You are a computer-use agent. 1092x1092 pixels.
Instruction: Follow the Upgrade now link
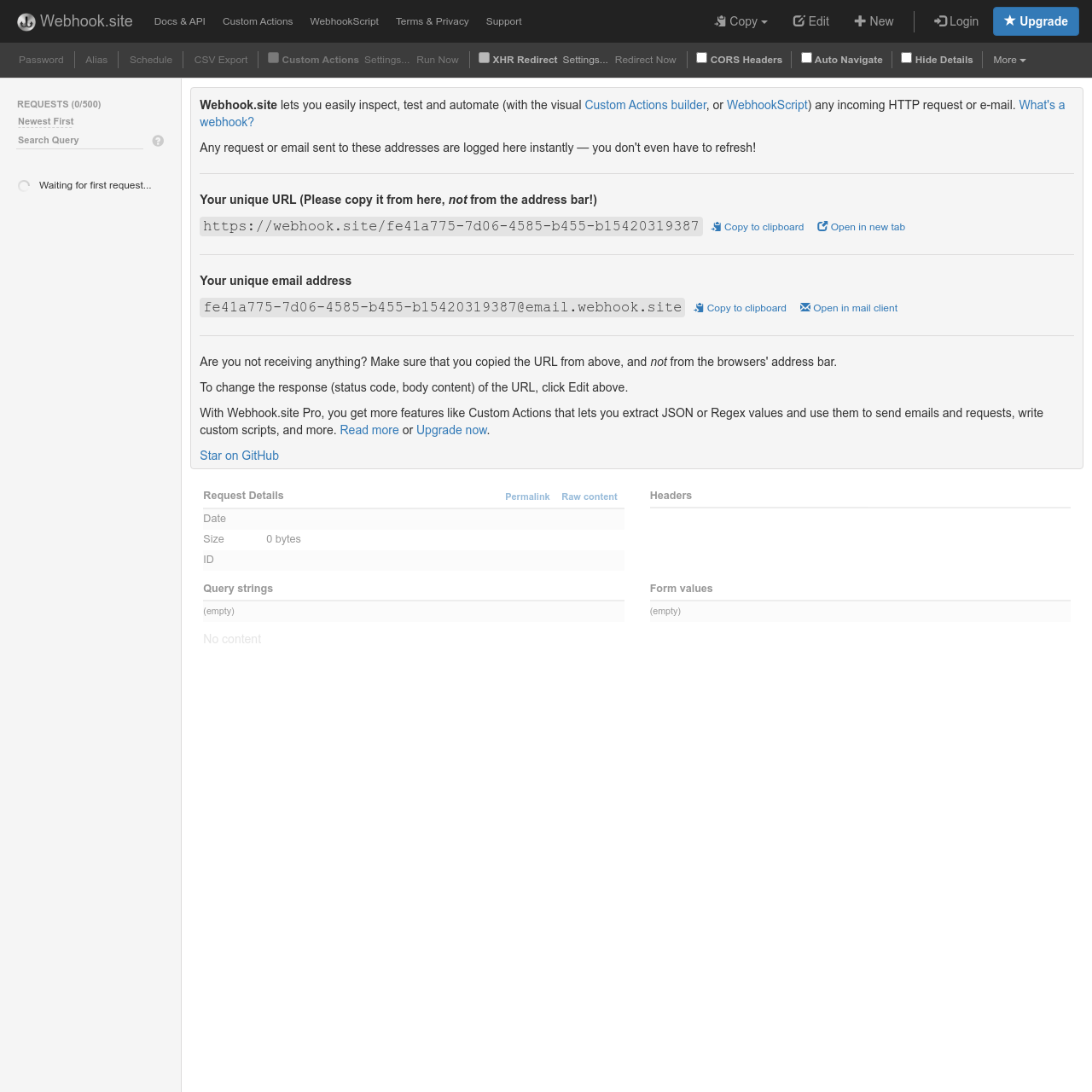coord(451,430)
